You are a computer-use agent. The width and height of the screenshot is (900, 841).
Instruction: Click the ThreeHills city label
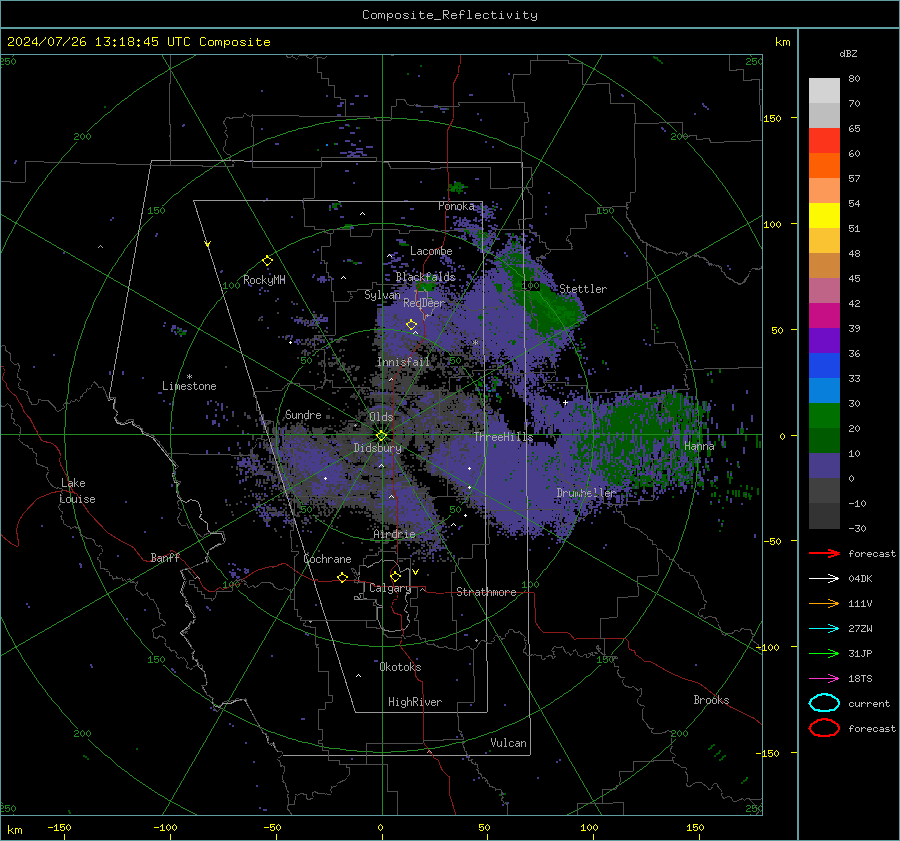click(x=503, y=437)
